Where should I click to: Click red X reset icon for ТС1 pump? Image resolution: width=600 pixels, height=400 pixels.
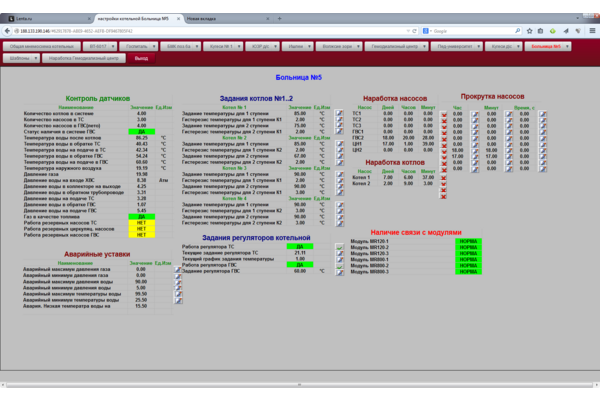pos(444,114)
